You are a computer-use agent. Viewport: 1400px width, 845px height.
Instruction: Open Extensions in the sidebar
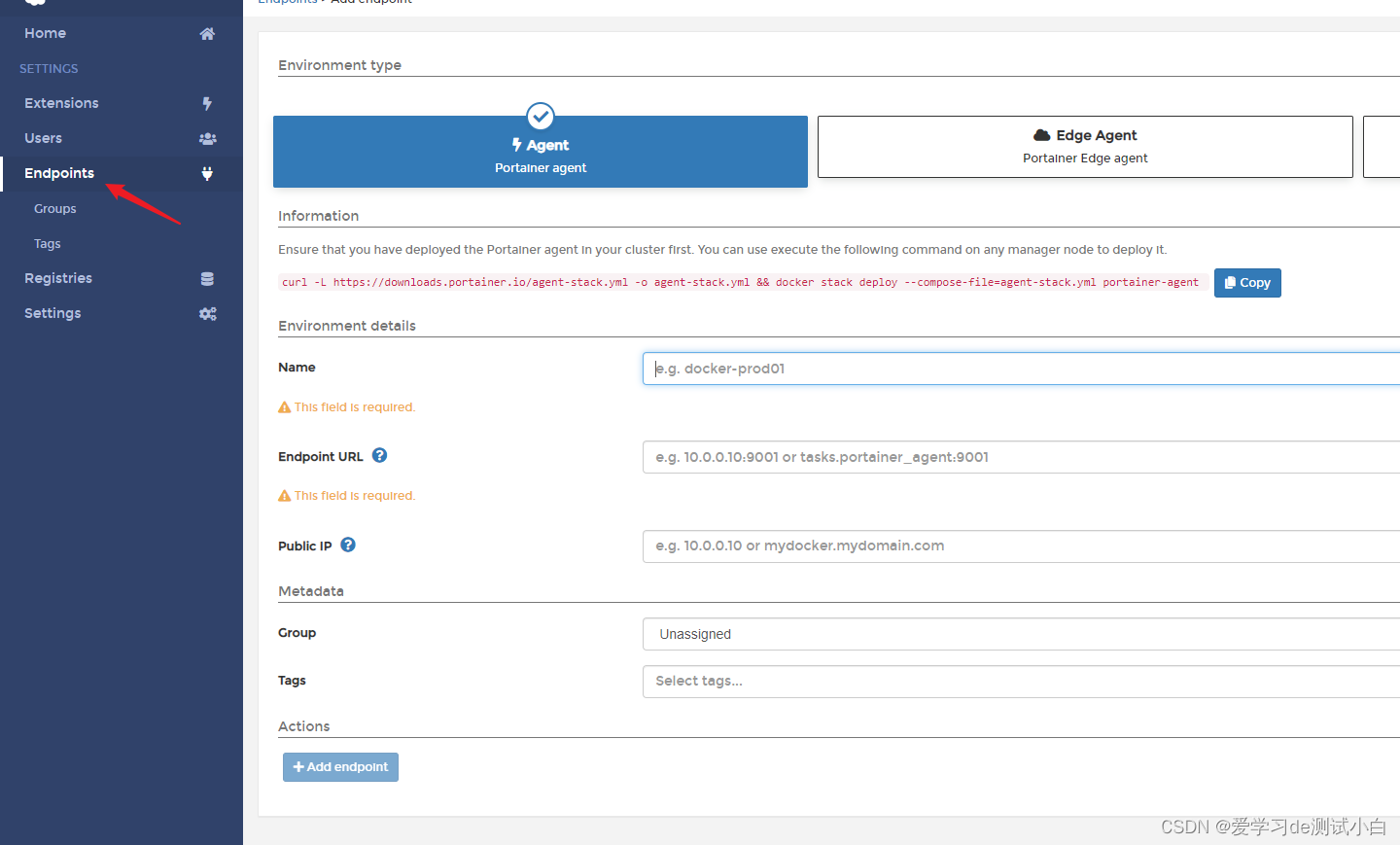click(x=121, y=103)
